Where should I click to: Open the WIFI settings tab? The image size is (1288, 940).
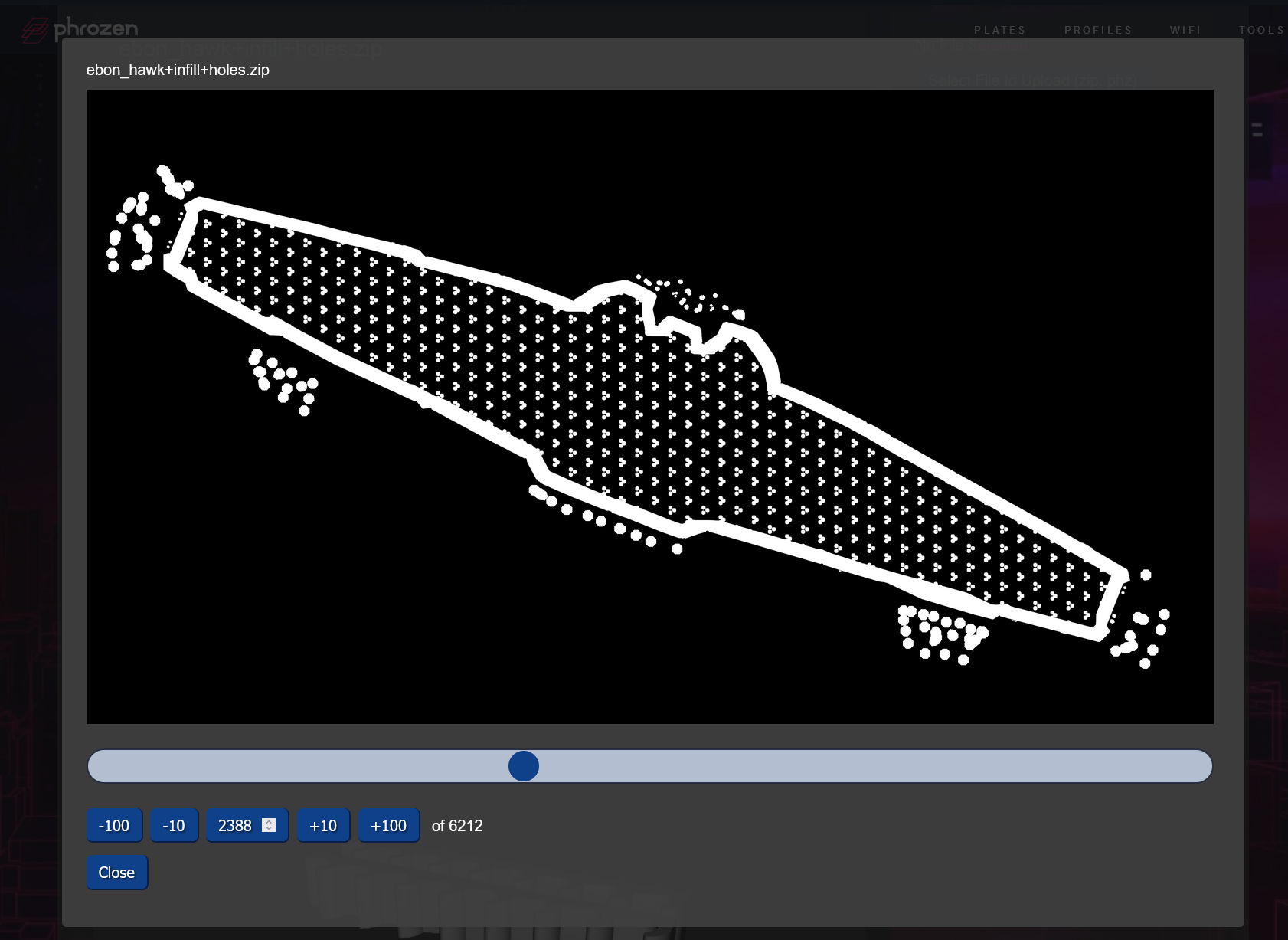(1185, 30)
